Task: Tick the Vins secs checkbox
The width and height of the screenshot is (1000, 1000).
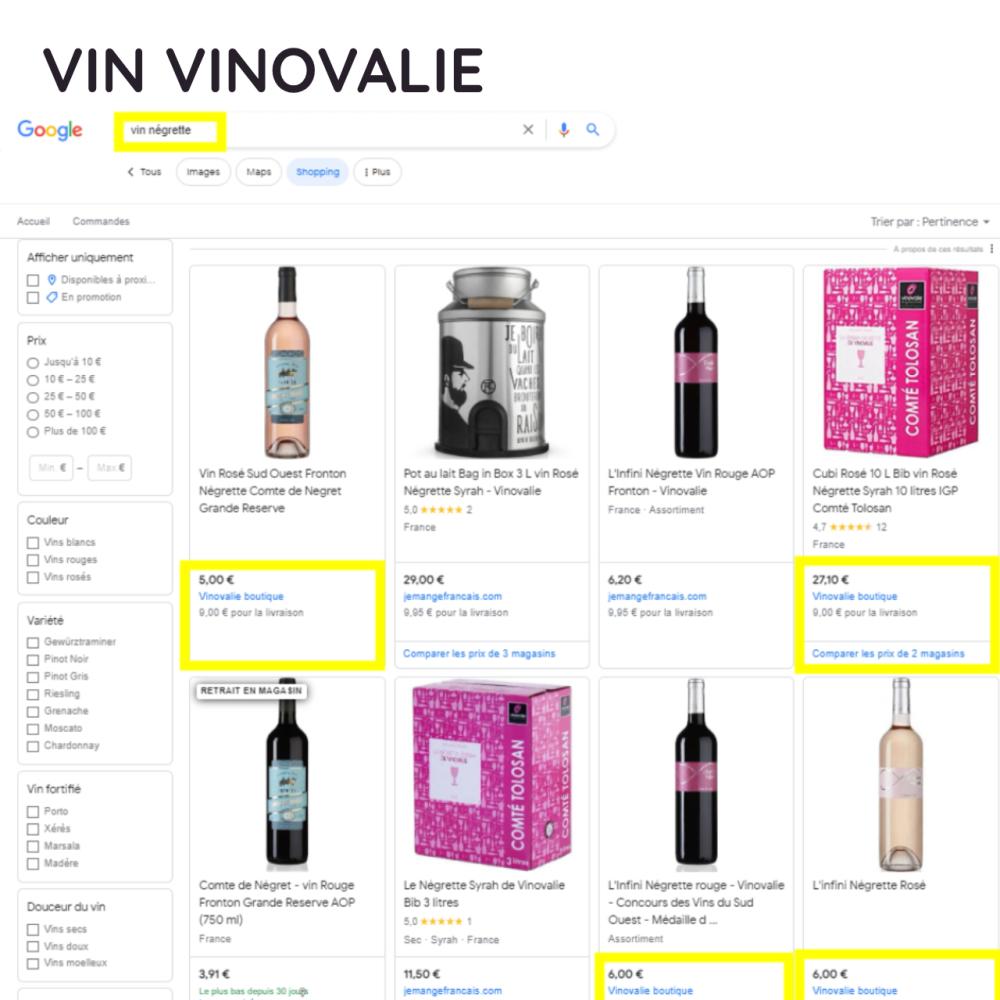Action: click(x=33, y=930)
